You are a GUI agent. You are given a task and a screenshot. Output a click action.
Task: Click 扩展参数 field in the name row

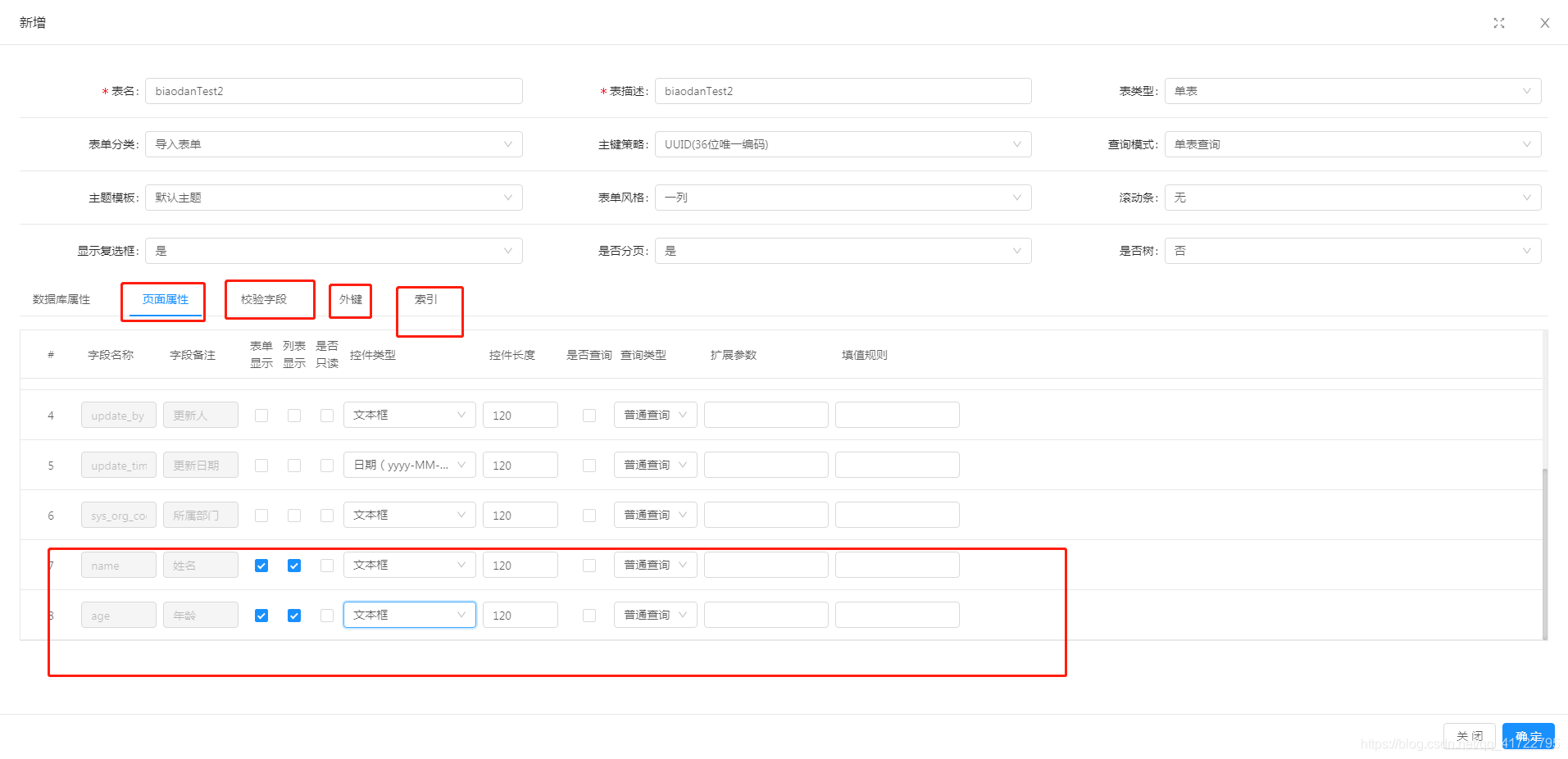[x=766, y=565]
